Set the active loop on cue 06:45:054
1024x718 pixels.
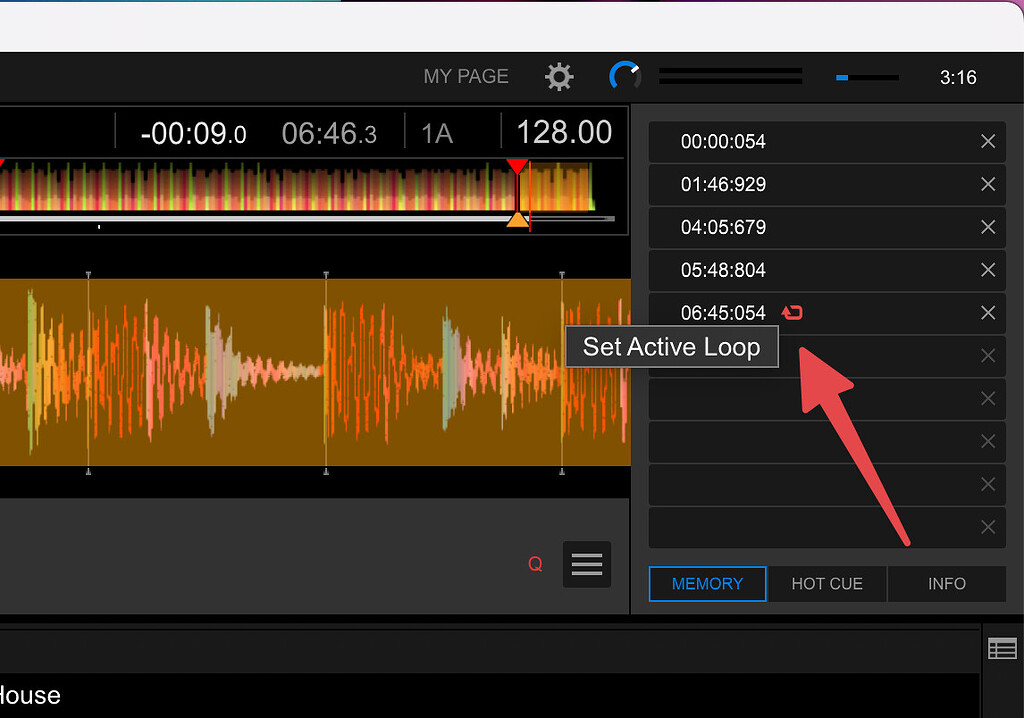click(x=791, y=312)
